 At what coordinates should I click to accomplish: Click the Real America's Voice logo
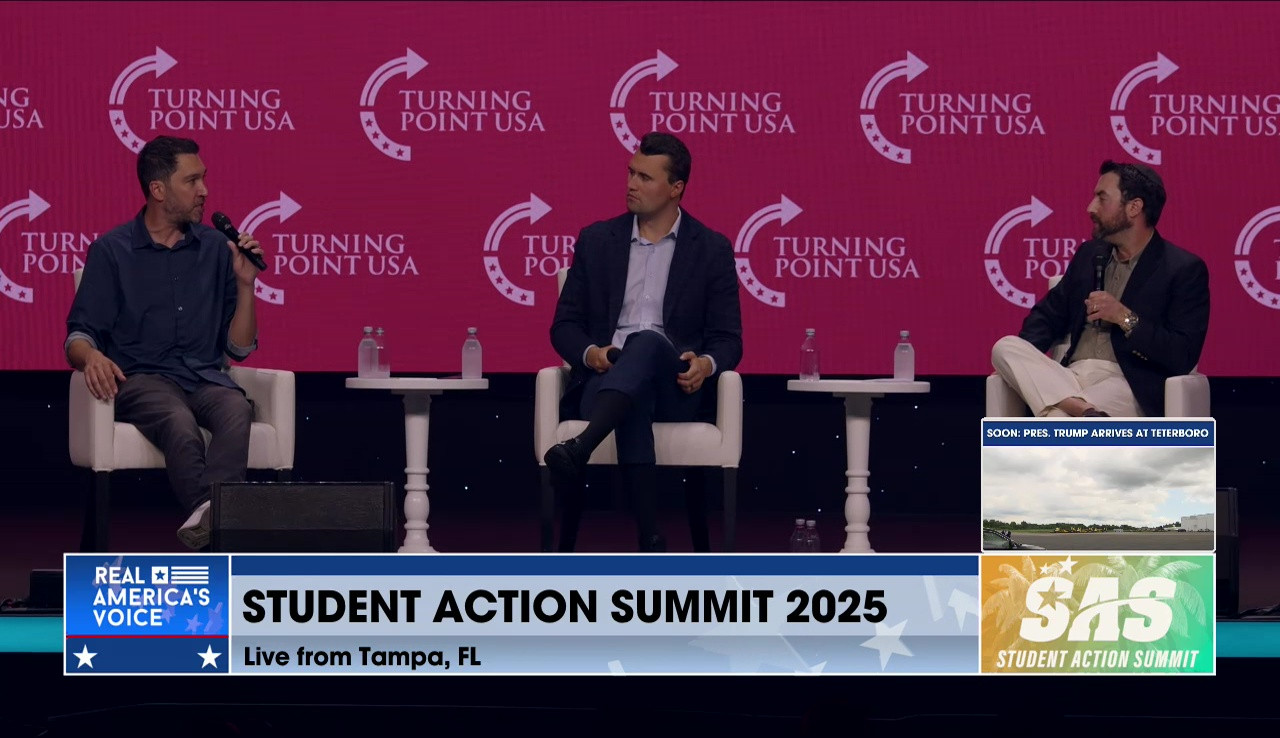(x=147, y=614)
